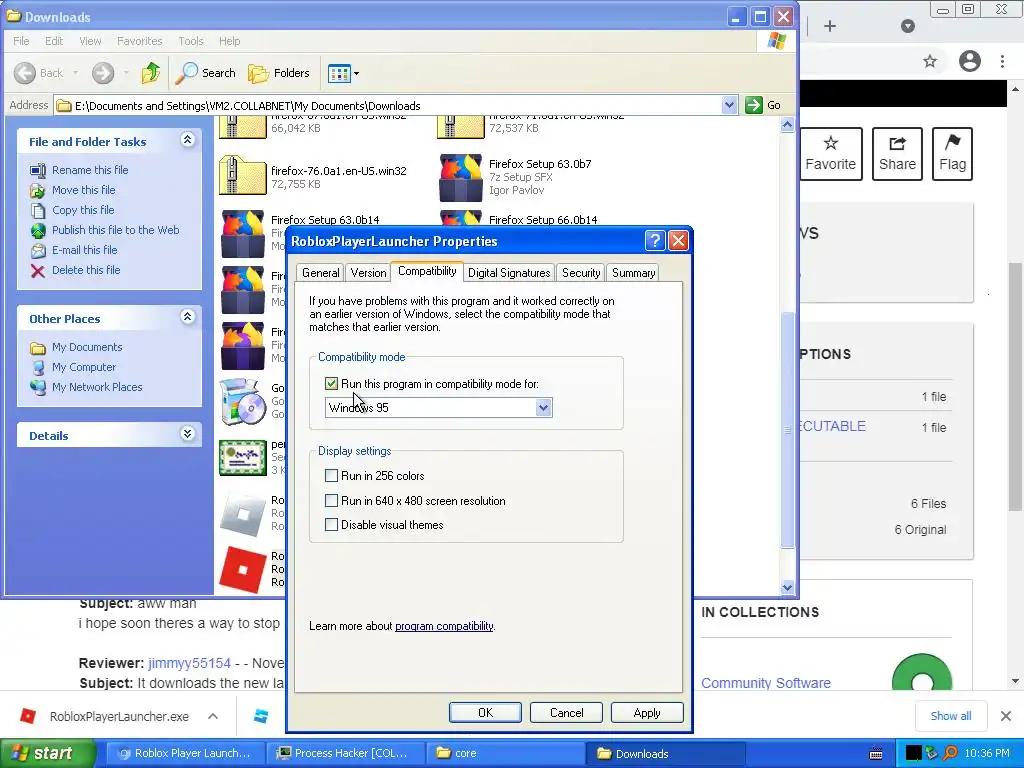The height and width of the screenshot is (768, 1024).
Task: Open browser profile avatar icon
Action: (970, 61)
